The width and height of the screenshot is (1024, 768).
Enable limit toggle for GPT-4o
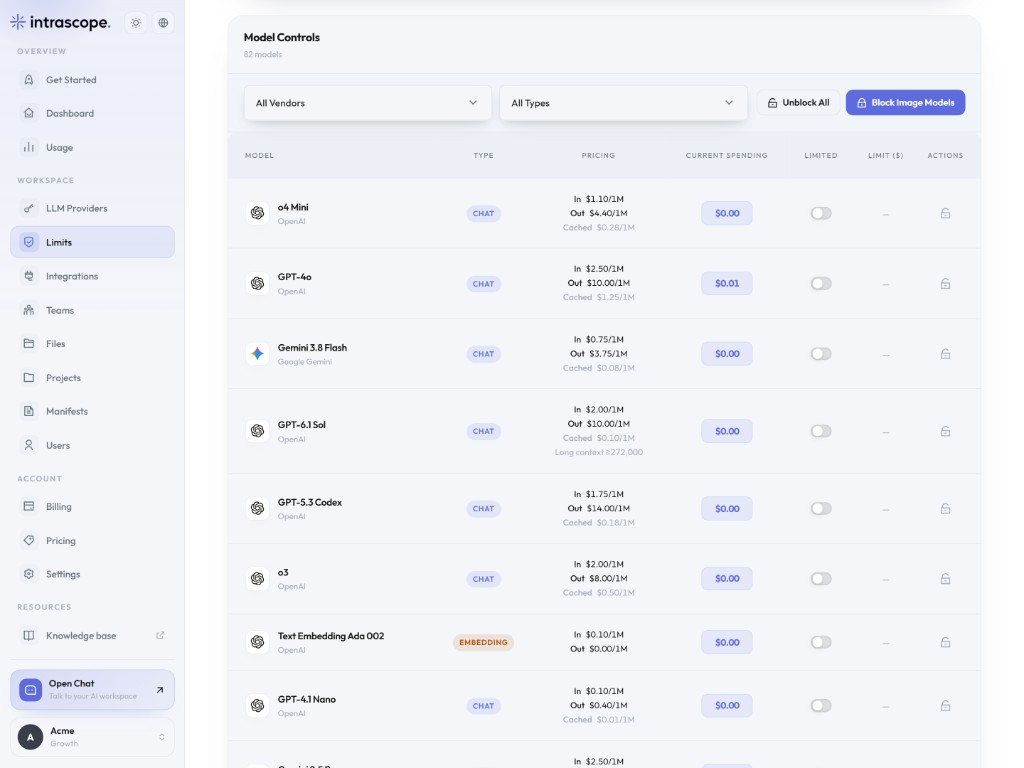(x=821, y=283)
